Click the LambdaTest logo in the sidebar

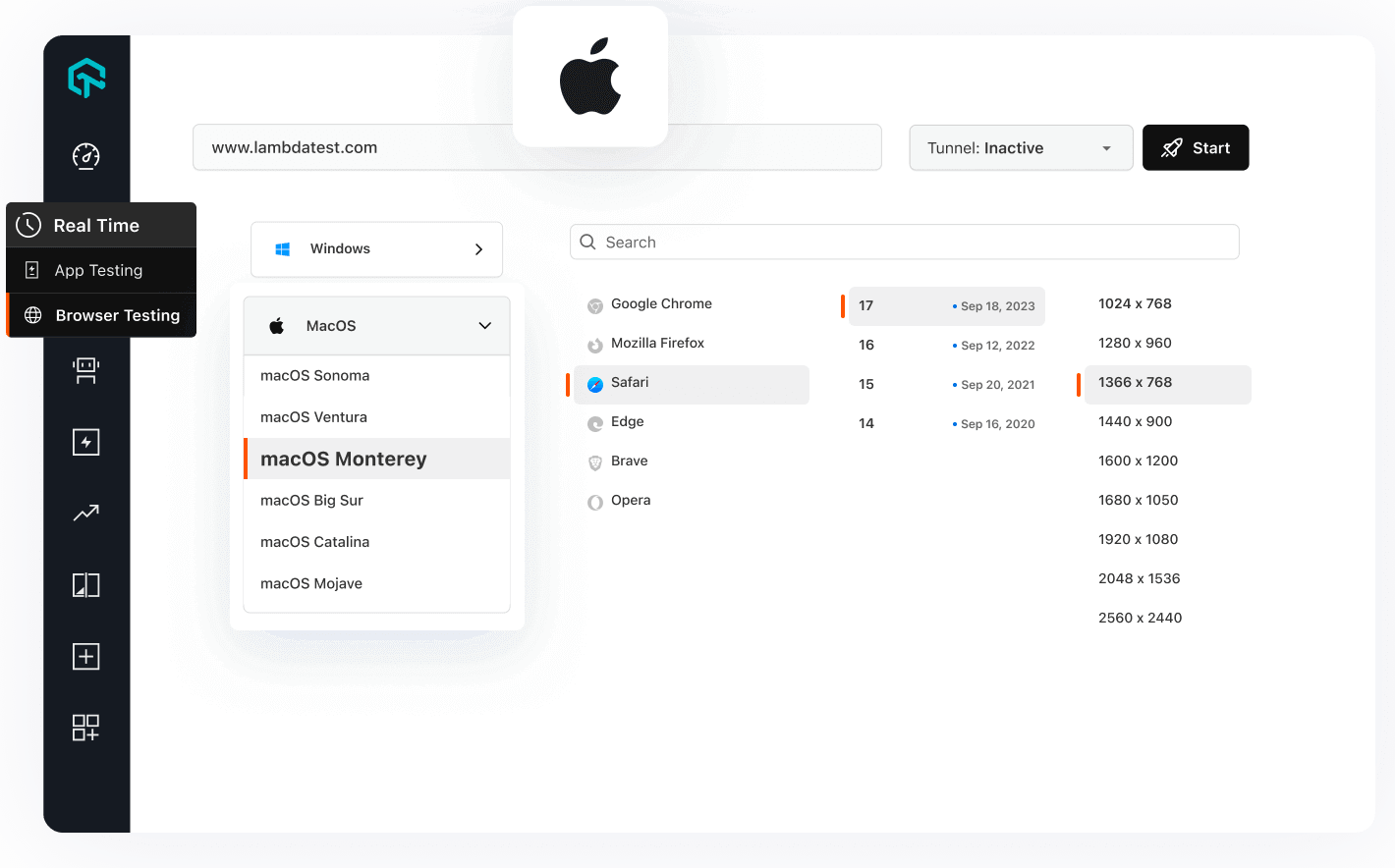[85, 78]
